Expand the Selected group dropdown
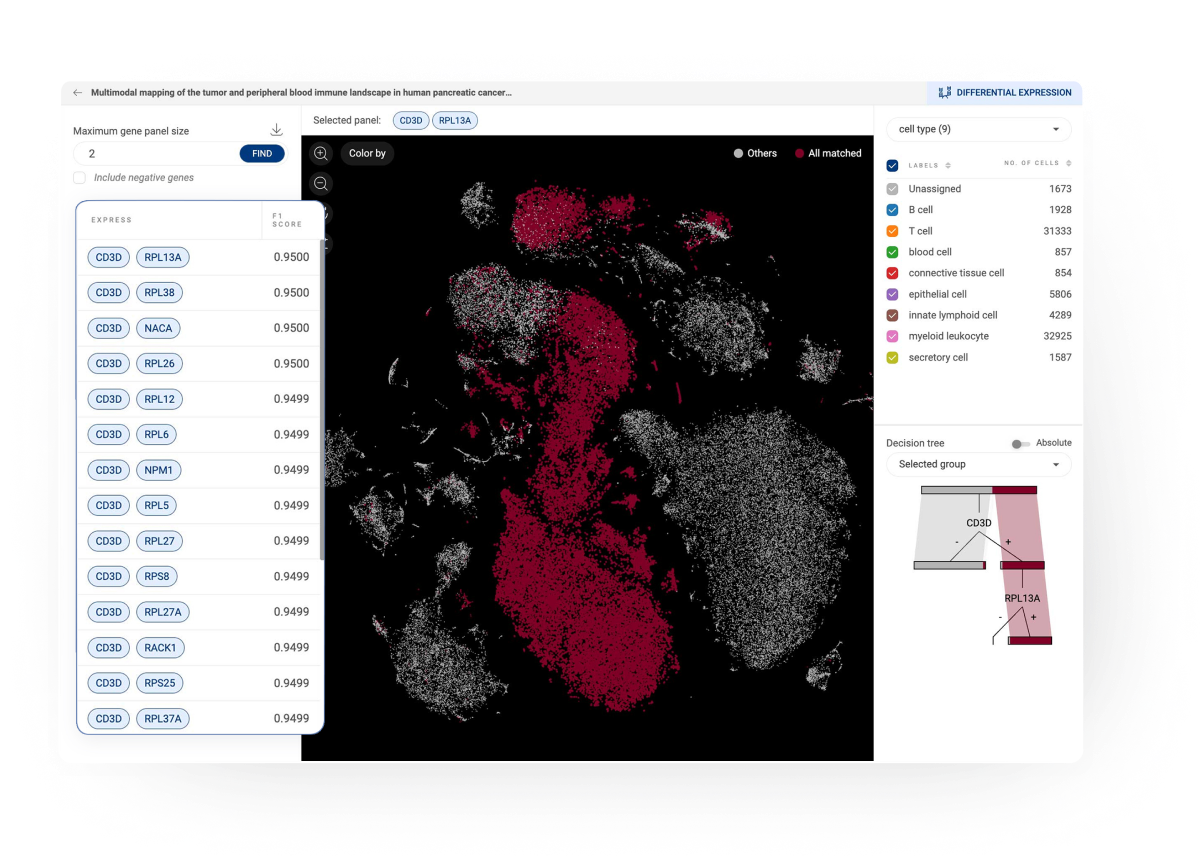Image resolution: width=1202 pixels, height=860 pixels. tap(978, 464)
